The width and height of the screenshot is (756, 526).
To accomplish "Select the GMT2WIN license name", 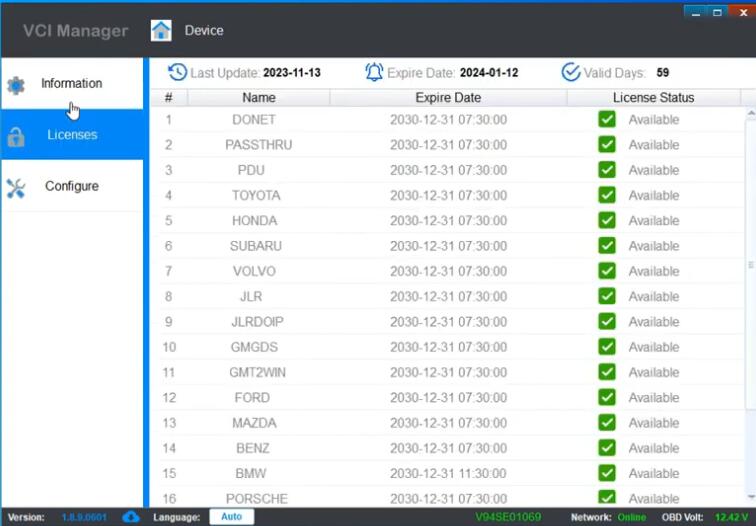I will [x=257, y=372].
